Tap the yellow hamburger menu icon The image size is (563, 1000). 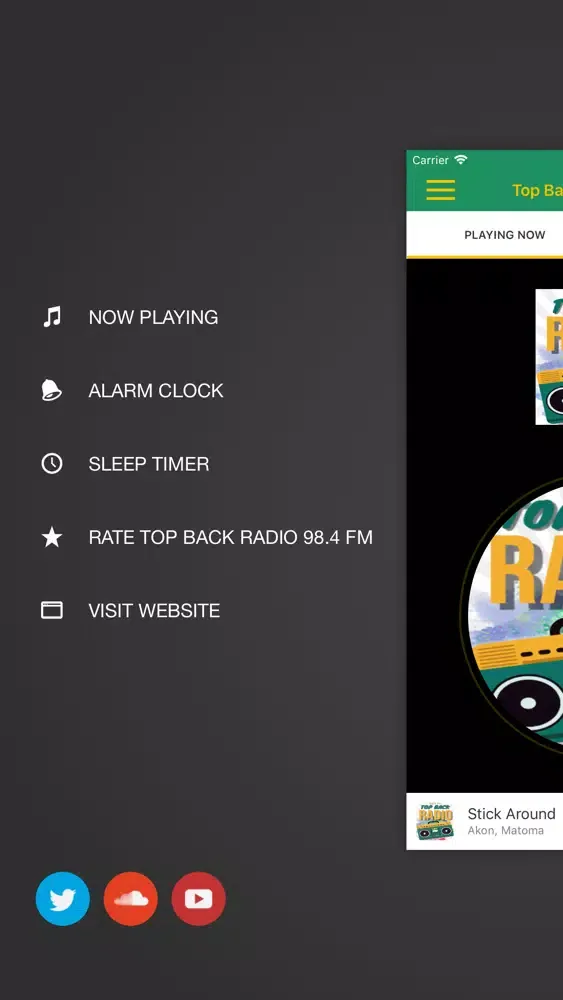(x=441, y=190)
